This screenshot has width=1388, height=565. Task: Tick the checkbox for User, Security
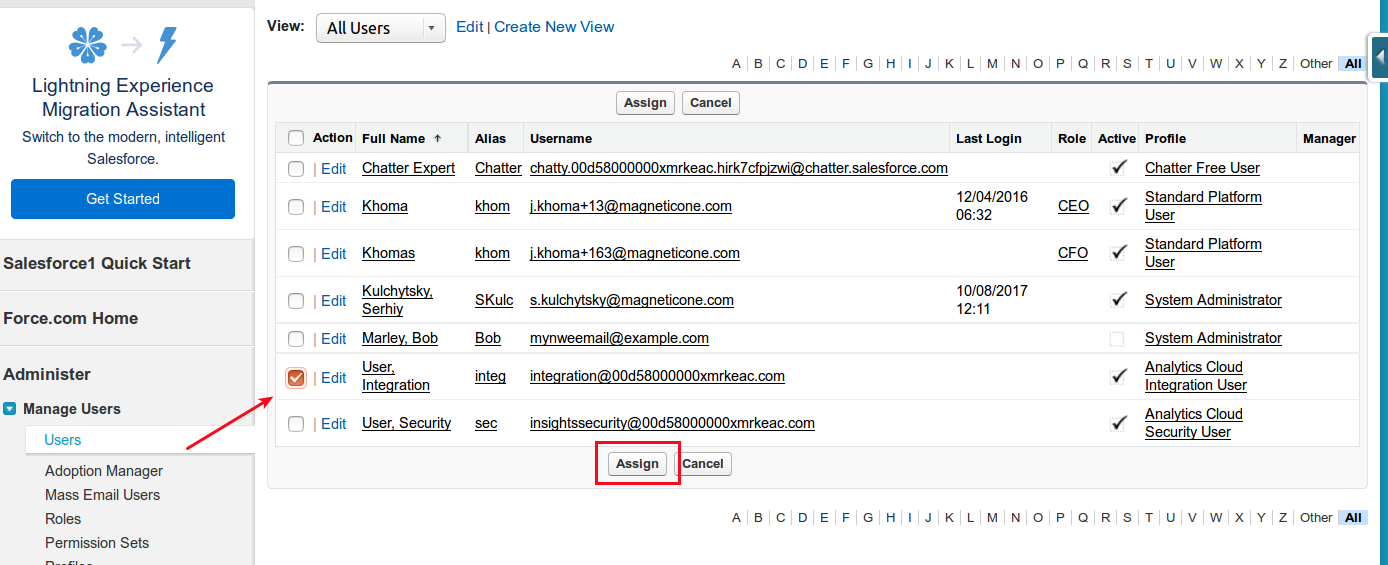point(296,424)
